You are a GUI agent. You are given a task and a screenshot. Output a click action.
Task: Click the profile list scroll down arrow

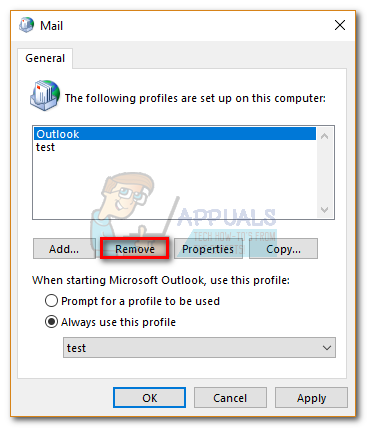pyautogui.click(x=324, y=210)
